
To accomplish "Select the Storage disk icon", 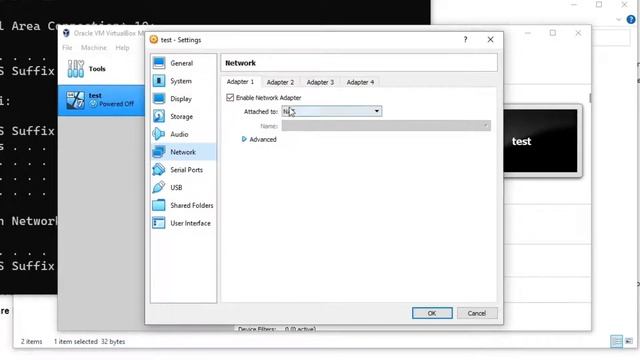I will 159,116.
